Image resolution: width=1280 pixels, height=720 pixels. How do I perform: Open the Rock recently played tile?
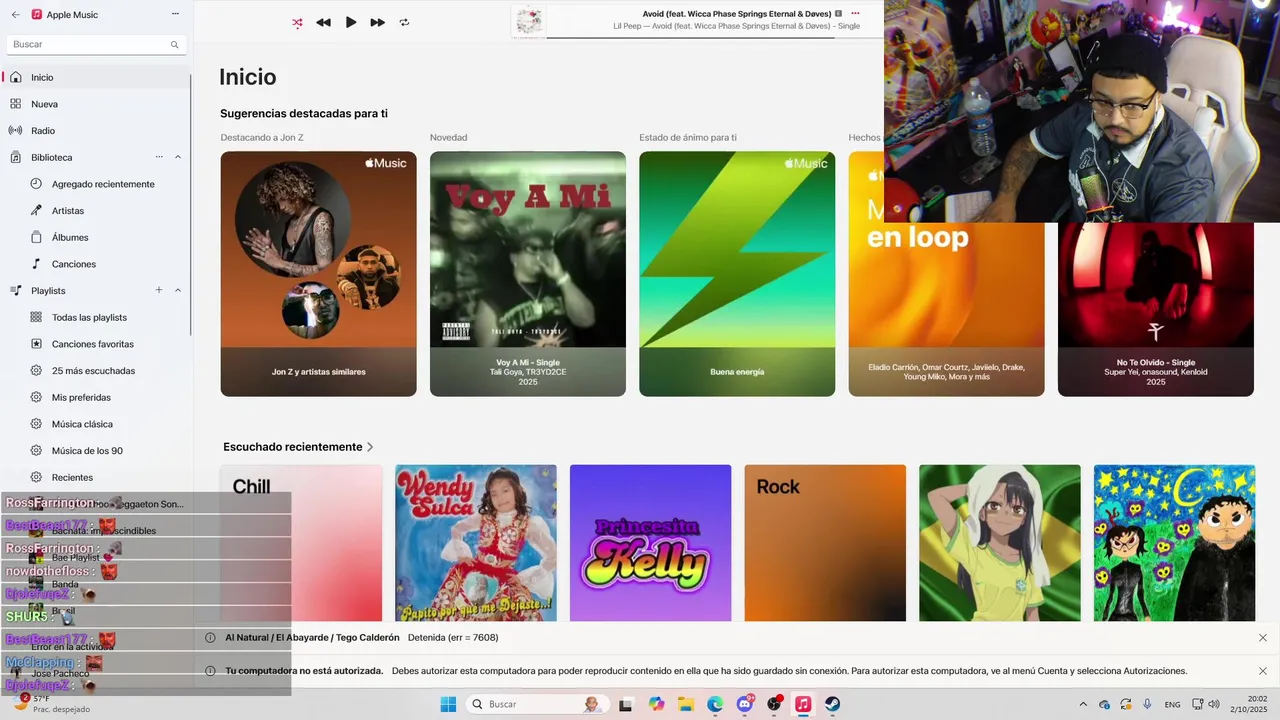(825, 543)
